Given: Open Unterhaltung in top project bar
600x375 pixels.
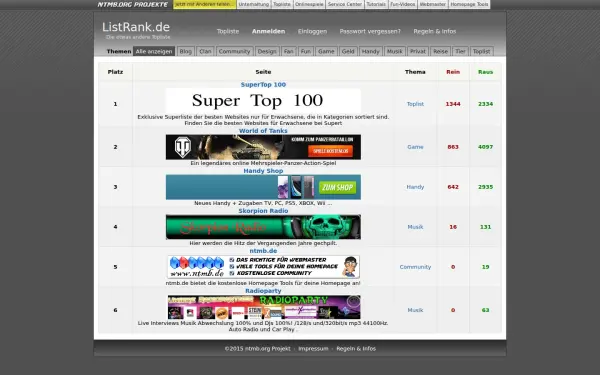Looking at the screenshot, I should 254,4.
